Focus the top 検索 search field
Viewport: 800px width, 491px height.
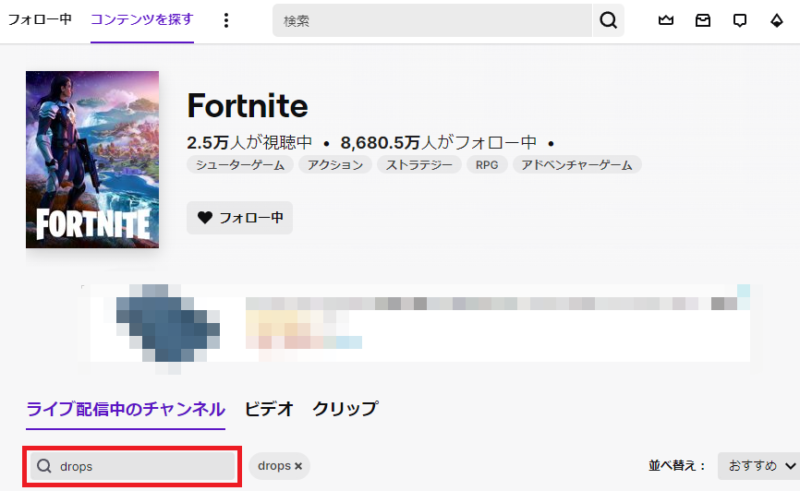point(432,20)
